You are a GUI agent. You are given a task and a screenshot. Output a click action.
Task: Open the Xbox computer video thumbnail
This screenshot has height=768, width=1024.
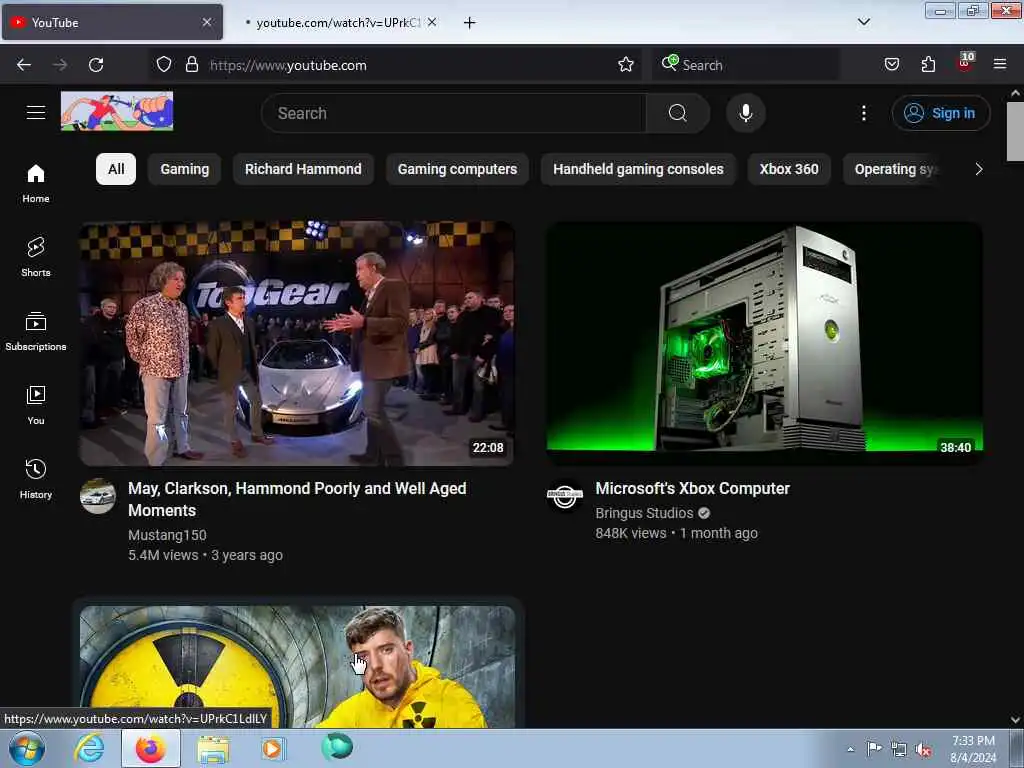pos(764,344)
